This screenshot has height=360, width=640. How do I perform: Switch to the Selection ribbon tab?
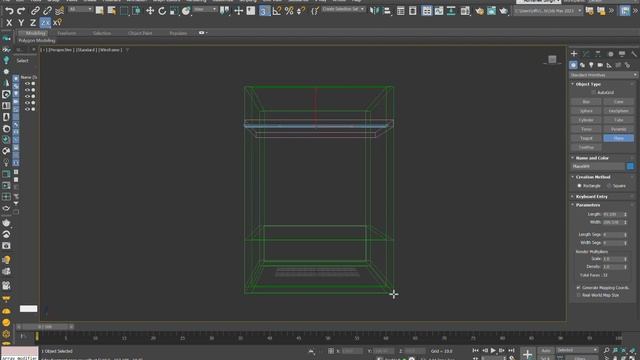coord(102,33)
